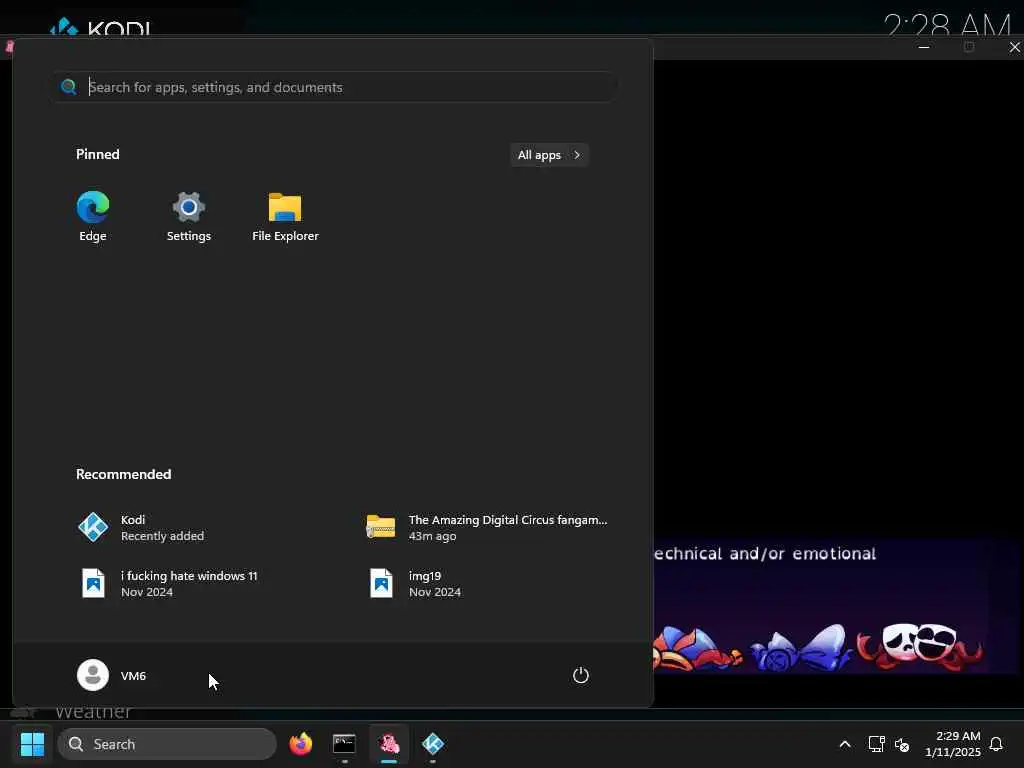Show hidden system tray icons
The image size is (1024, 768).
(x=844, y=744)
